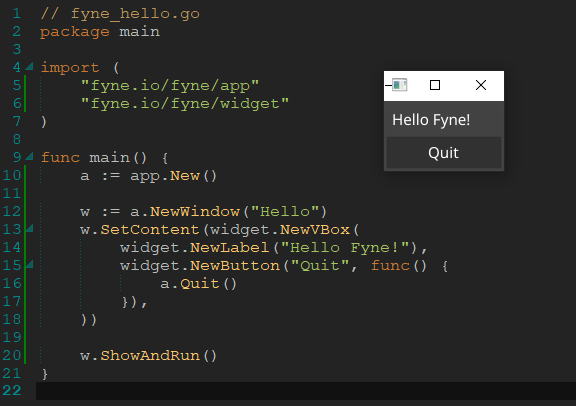Click the "Quit" string on line 15
576x406 pixels.
[320, 266]
